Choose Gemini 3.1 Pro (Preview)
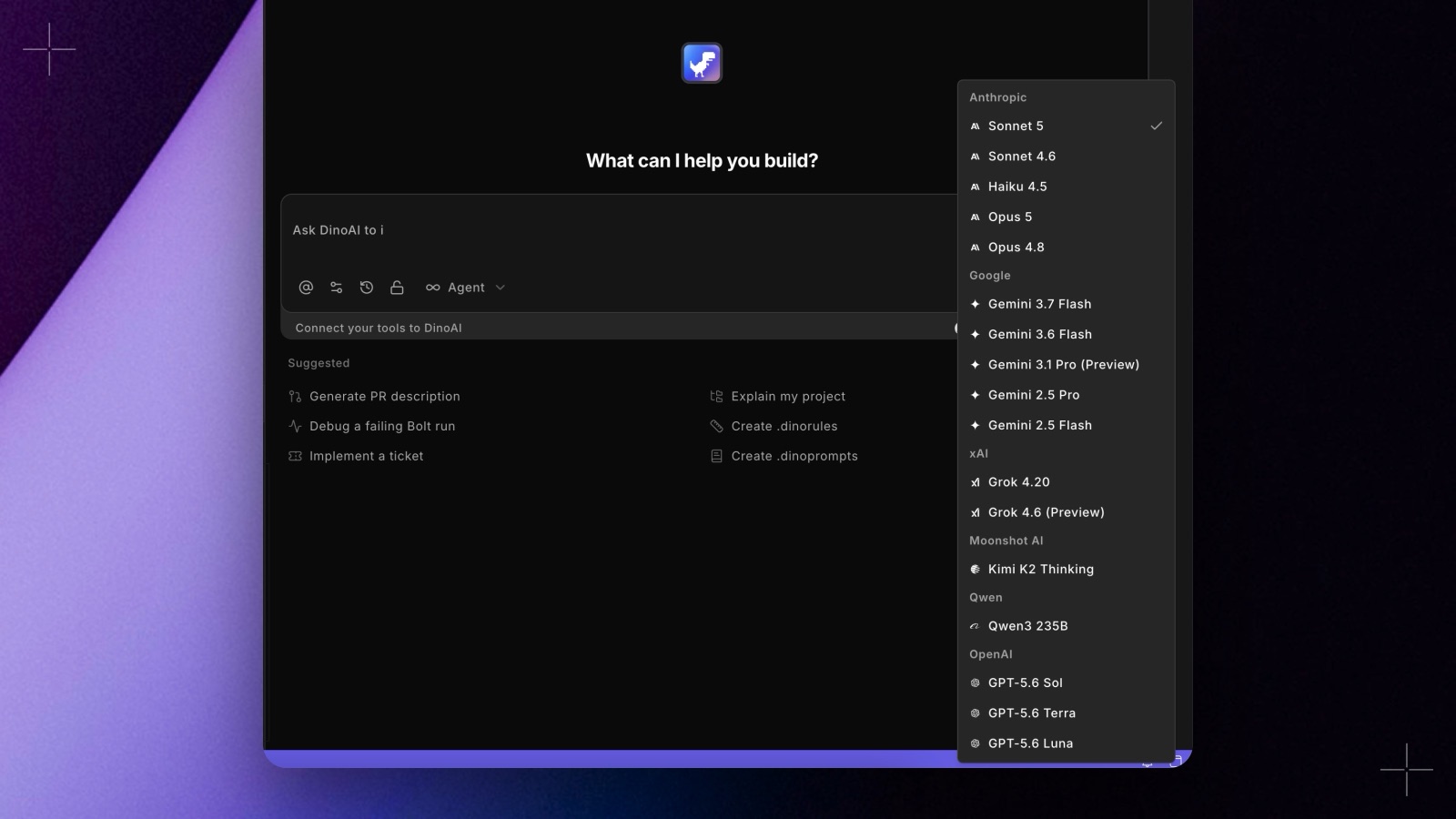The image size is (1456, 819). click(x=1066, y=364)
